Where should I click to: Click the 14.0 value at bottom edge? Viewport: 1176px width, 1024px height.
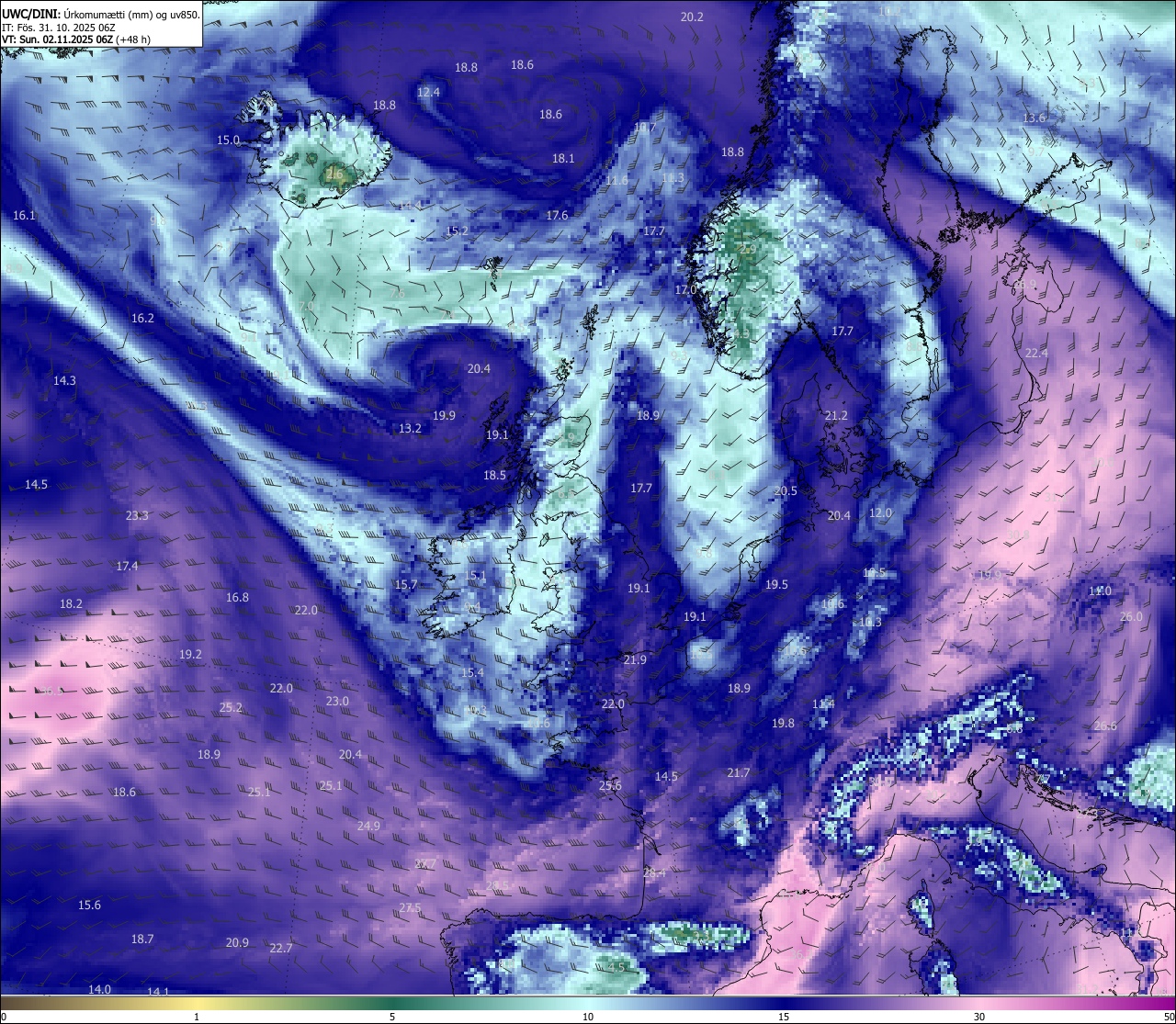pos(99,989)
